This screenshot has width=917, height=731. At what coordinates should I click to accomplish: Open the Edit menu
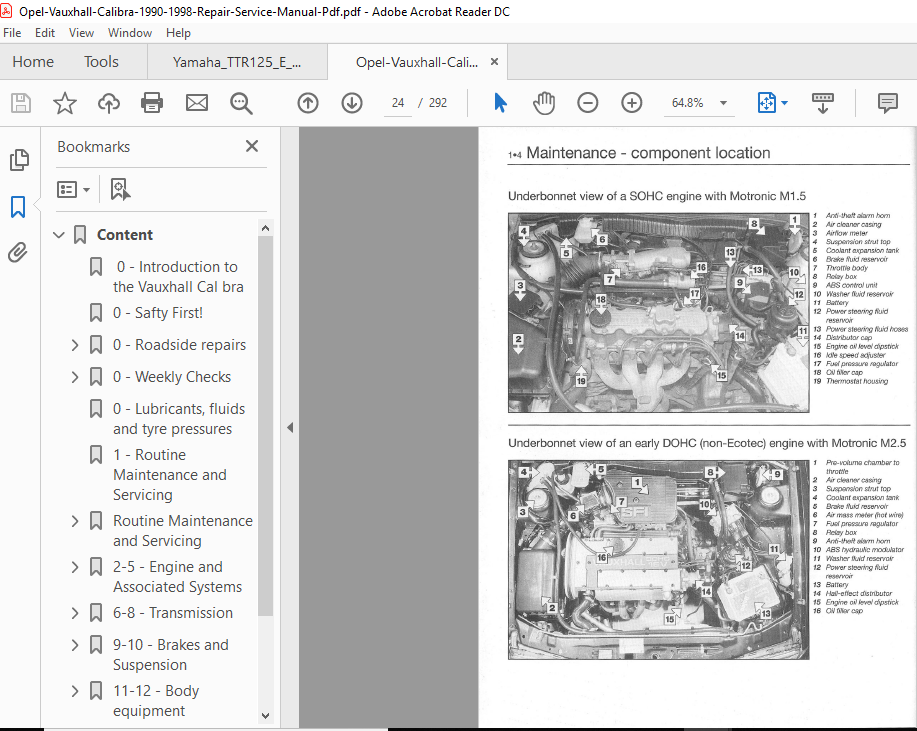point(44,33)
